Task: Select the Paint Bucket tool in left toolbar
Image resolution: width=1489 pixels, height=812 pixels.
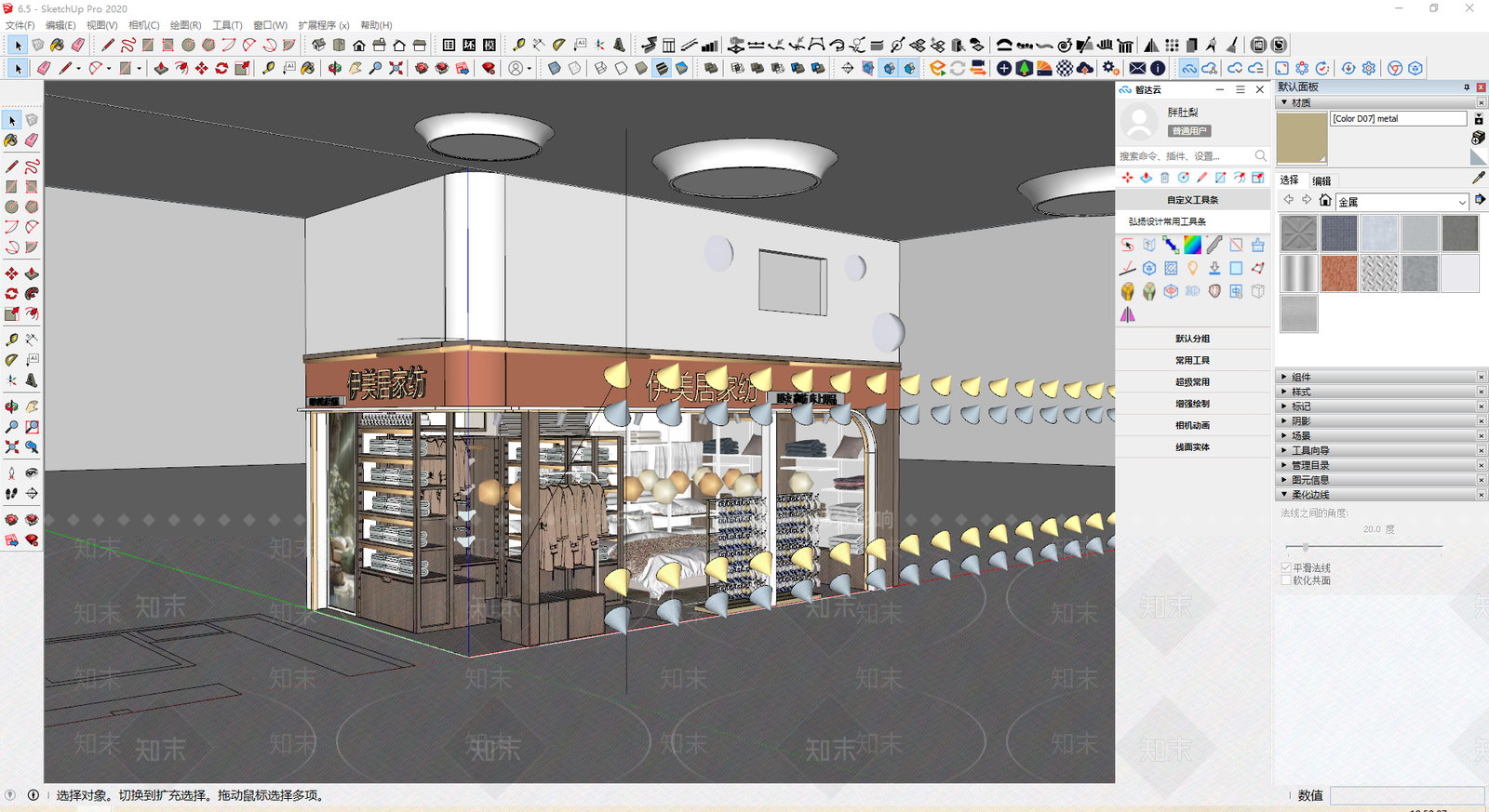Action: coord(11,140)
